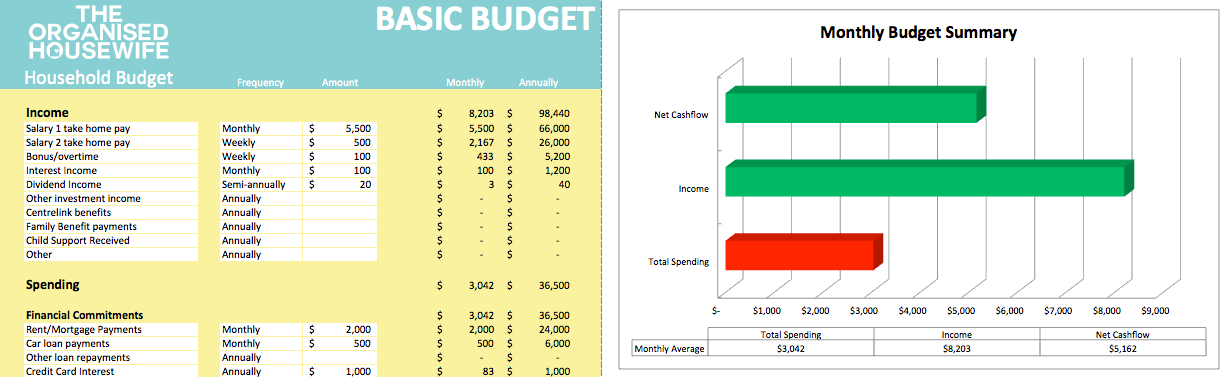The width and height of the screenshot is (1225, 377).
Task: Select the Credit Card Interest frequency cell
Action: coord(260,372)
